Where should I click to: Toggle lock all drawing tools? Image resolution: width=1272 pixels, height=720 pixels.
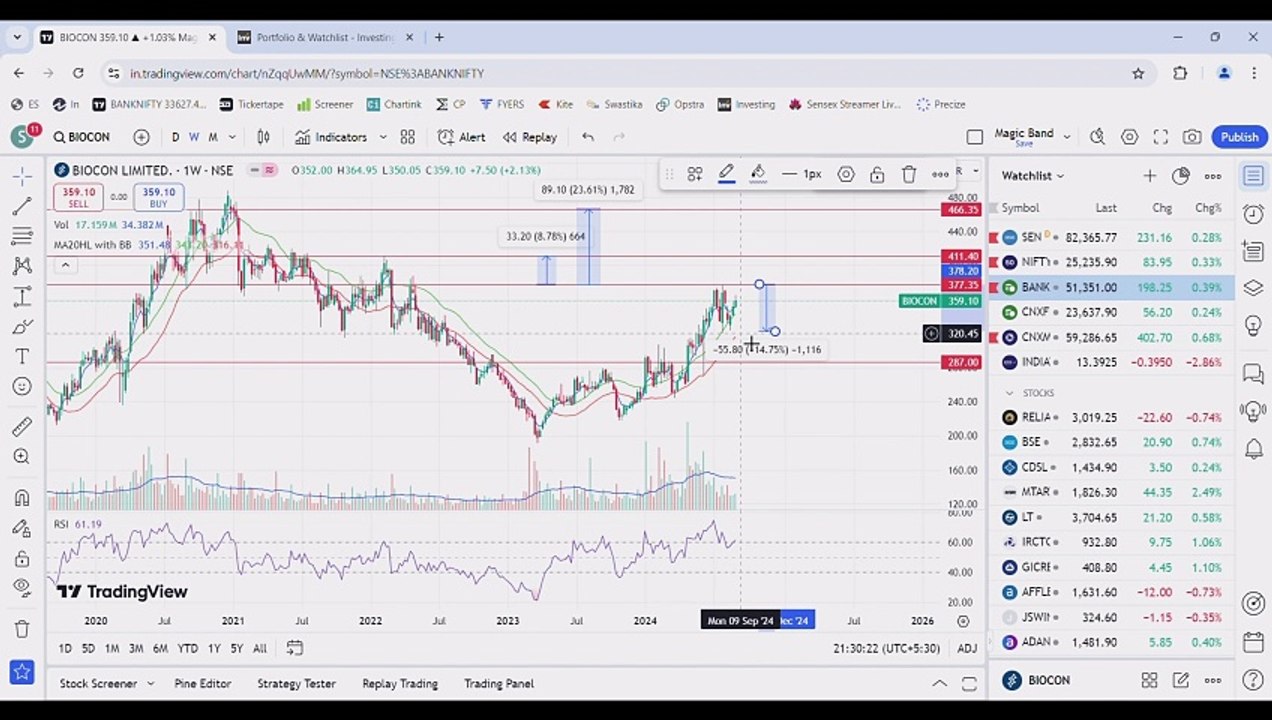pyautogui.click(x=21, y=558)
